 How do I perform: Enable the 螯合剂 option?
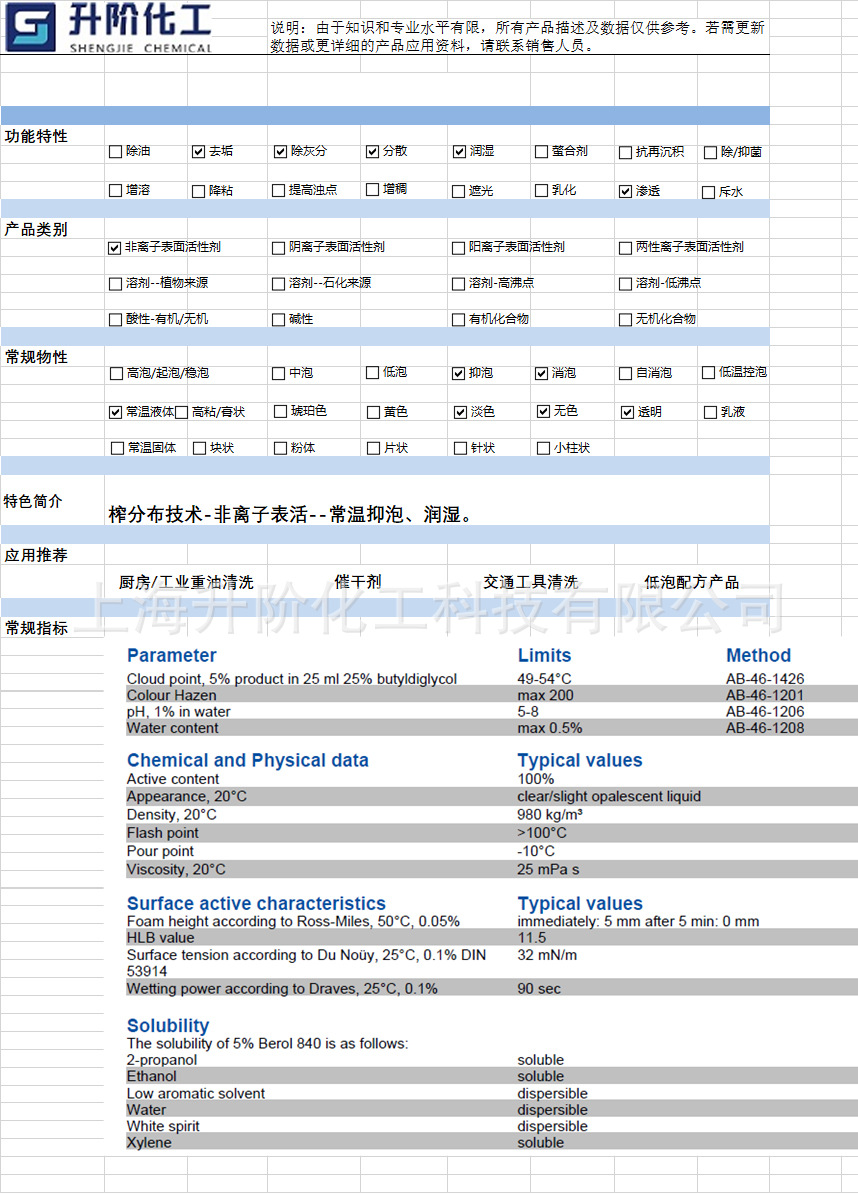[x=540, y=151]
